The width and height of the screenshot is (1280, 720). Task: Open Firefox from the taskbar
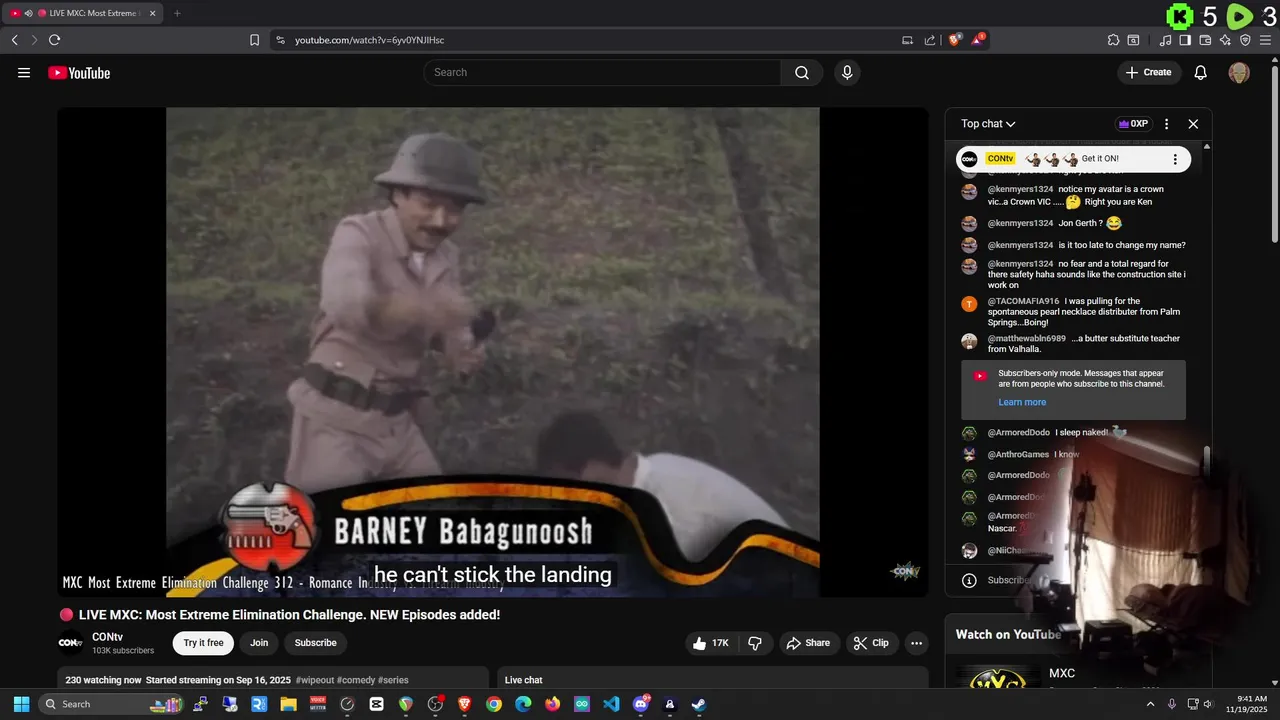[x=552, y=704]
